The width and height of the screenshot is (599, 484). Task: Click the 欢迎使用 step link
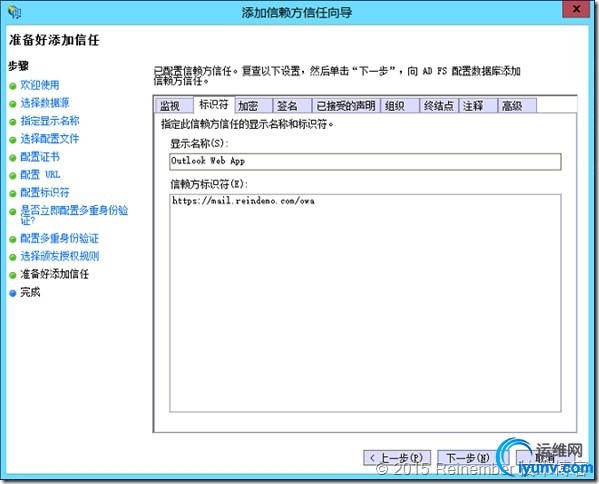coord(40,85)
